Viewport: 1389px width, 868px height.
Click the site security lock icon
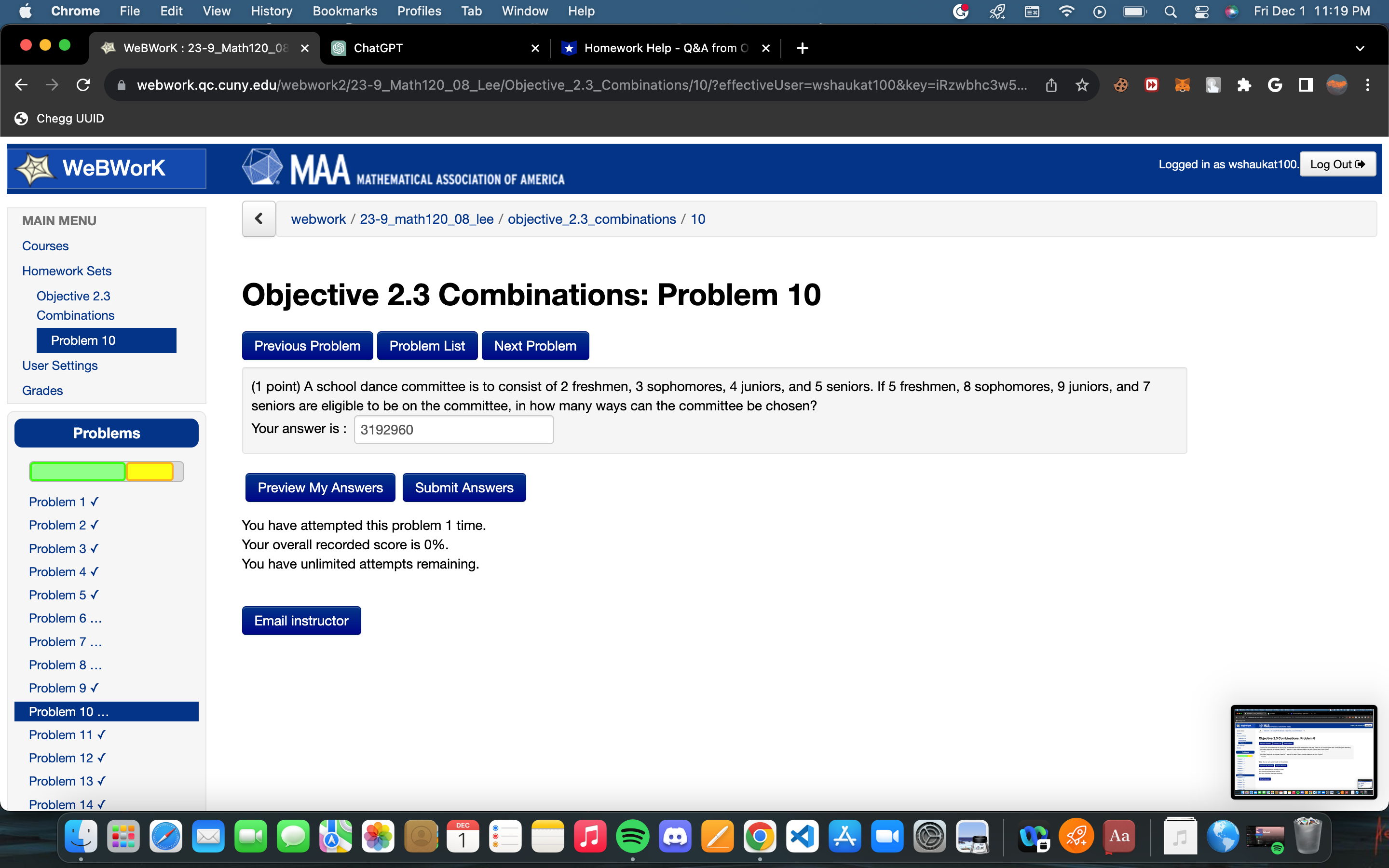click(x=121, y=84)
